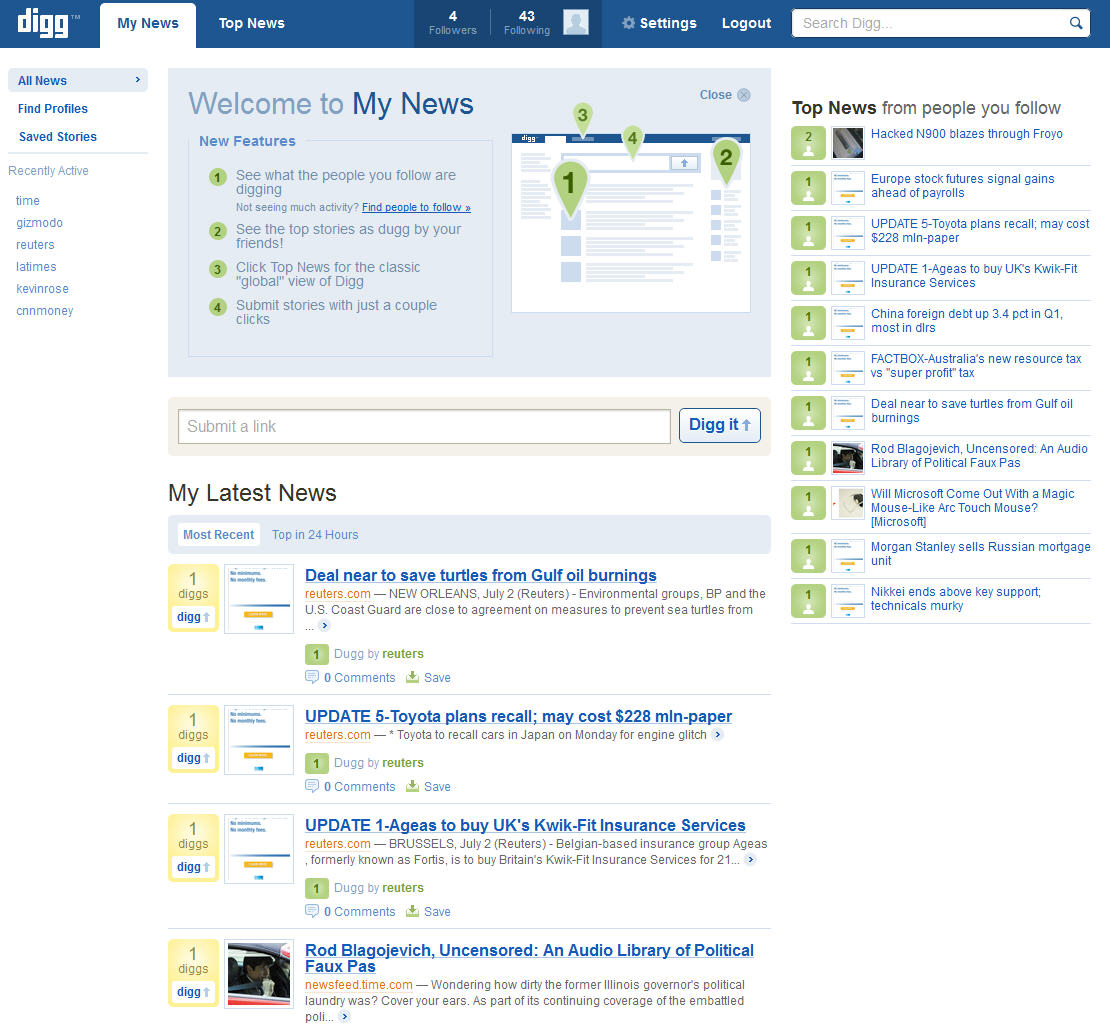Click the search magnifier icon

pyautogui.click(x=1075, y=23)
